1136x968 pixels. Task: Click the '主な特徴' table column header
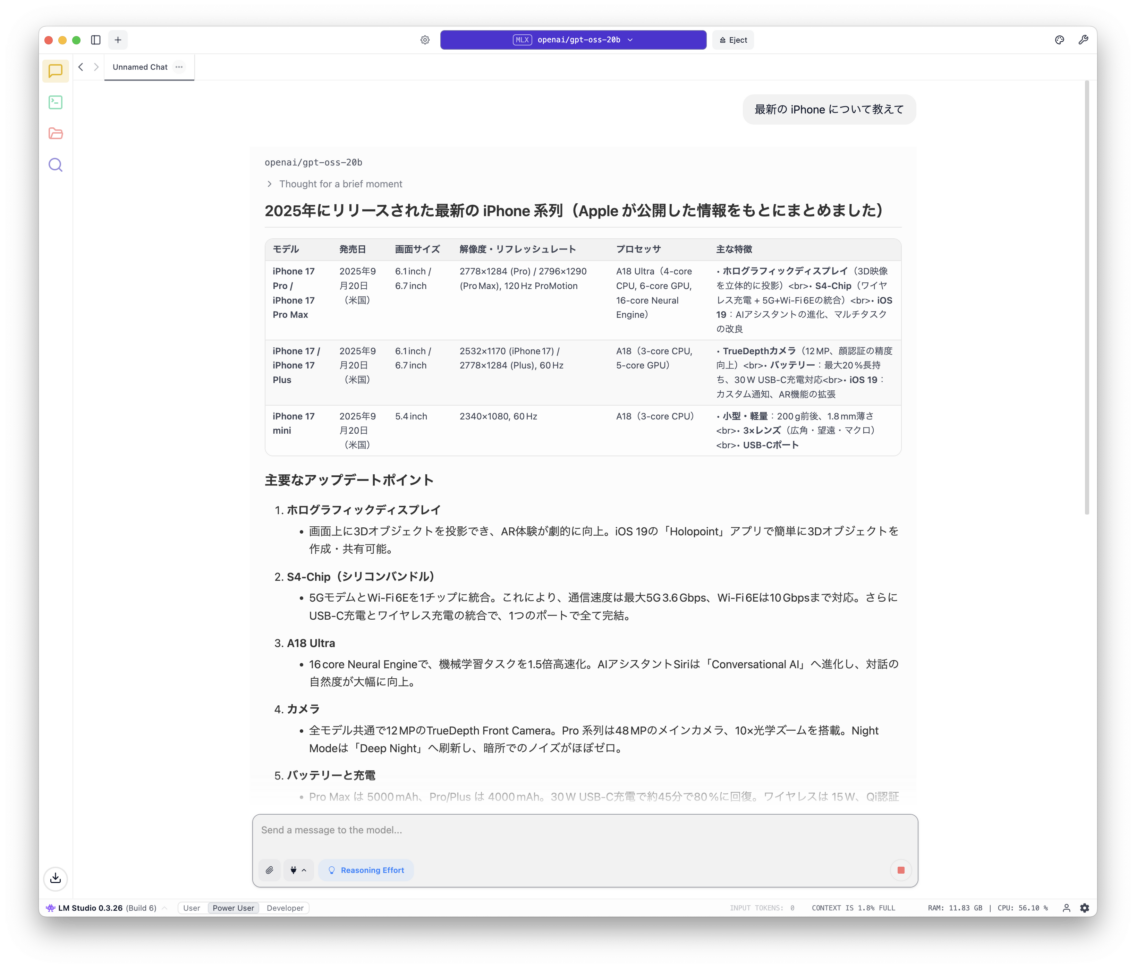(x=734, y=249)
